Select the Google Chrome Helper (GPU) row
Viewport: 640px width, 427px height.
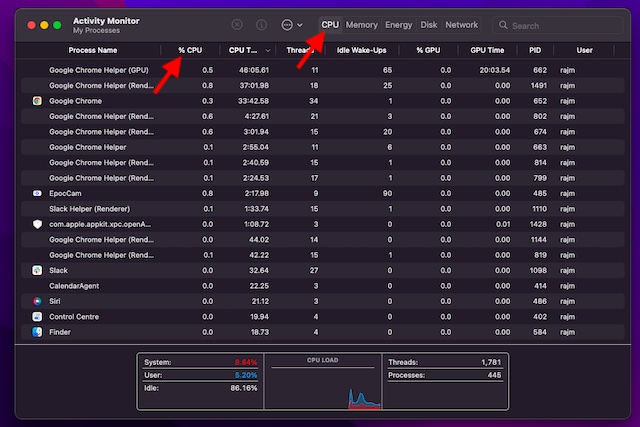(322, 70)
